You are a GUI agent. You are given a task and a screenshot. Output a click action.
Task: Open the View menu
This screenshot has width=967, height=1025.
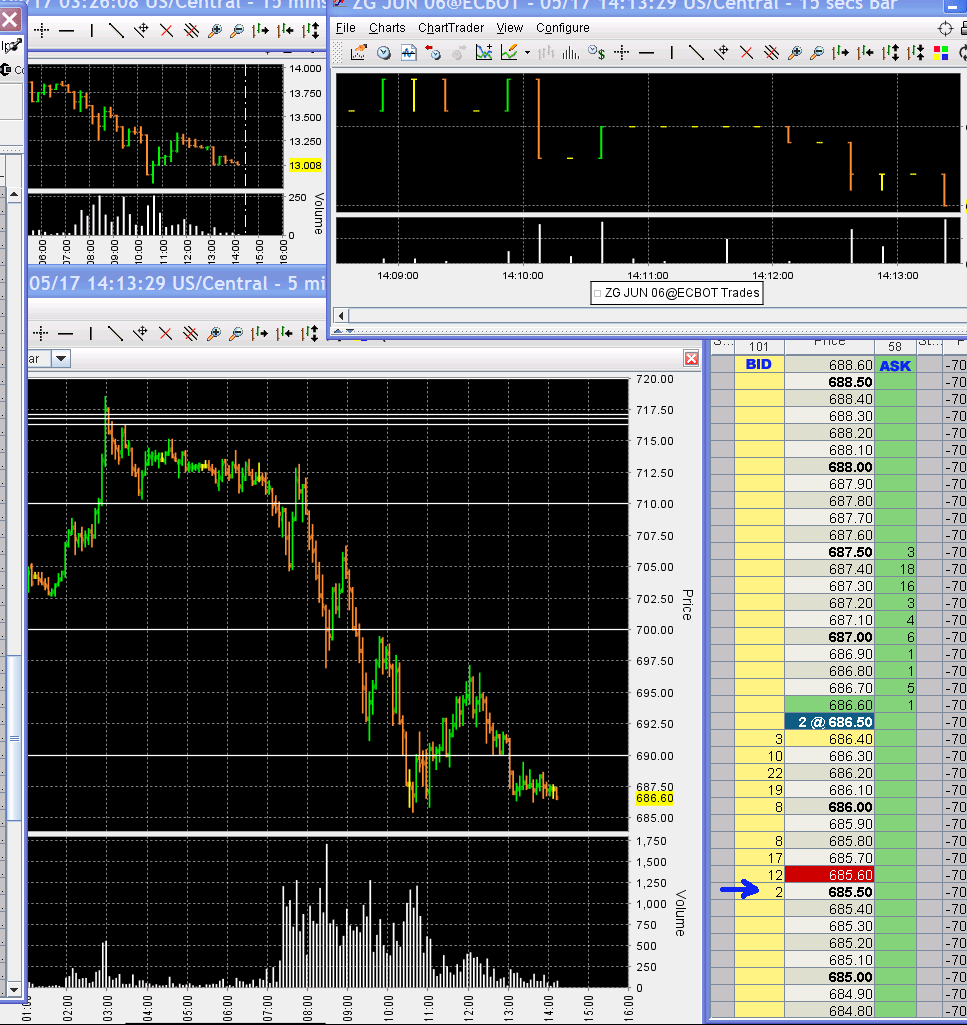pos(509,28)
